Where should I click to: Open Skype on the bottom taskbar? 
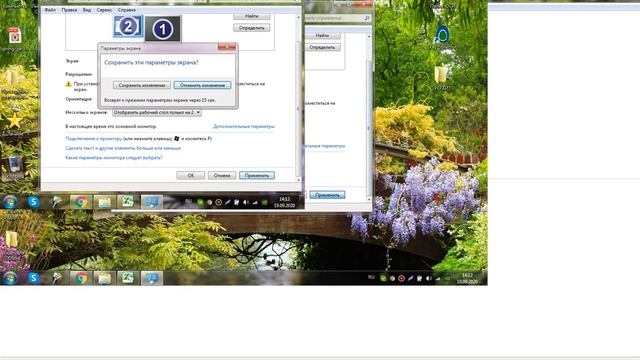(34, 278)
